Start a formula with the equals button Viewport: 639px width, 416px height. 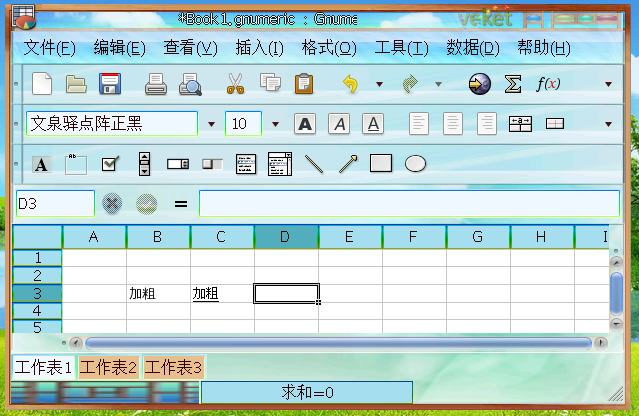[181, 204]
